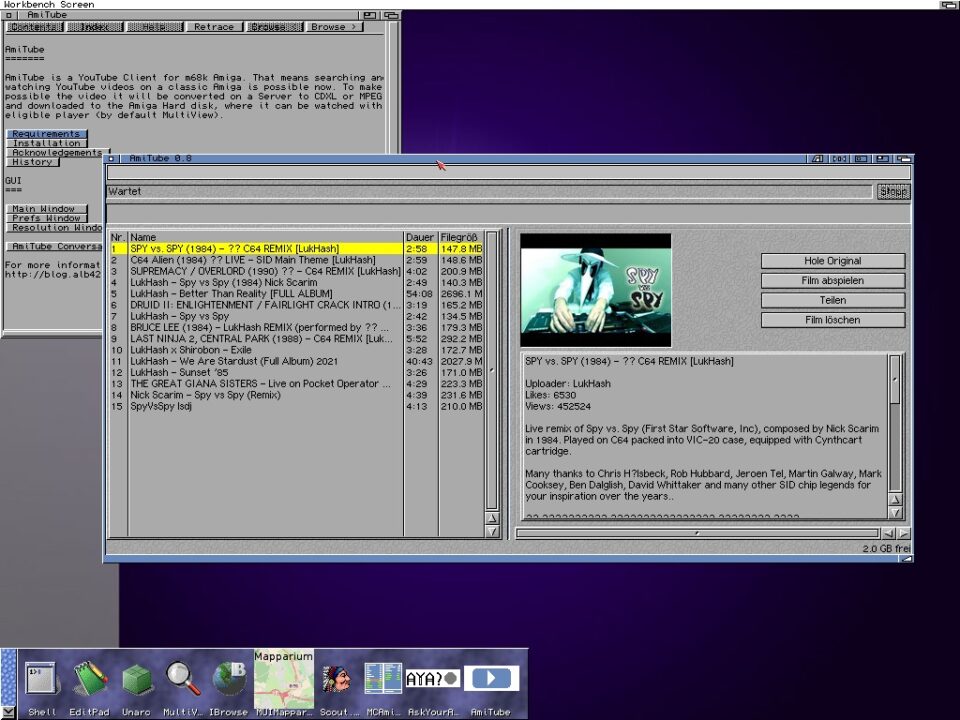The image size is (960, 720).
Task: Open the Resolution Window help link
Action: coord(55,228)
